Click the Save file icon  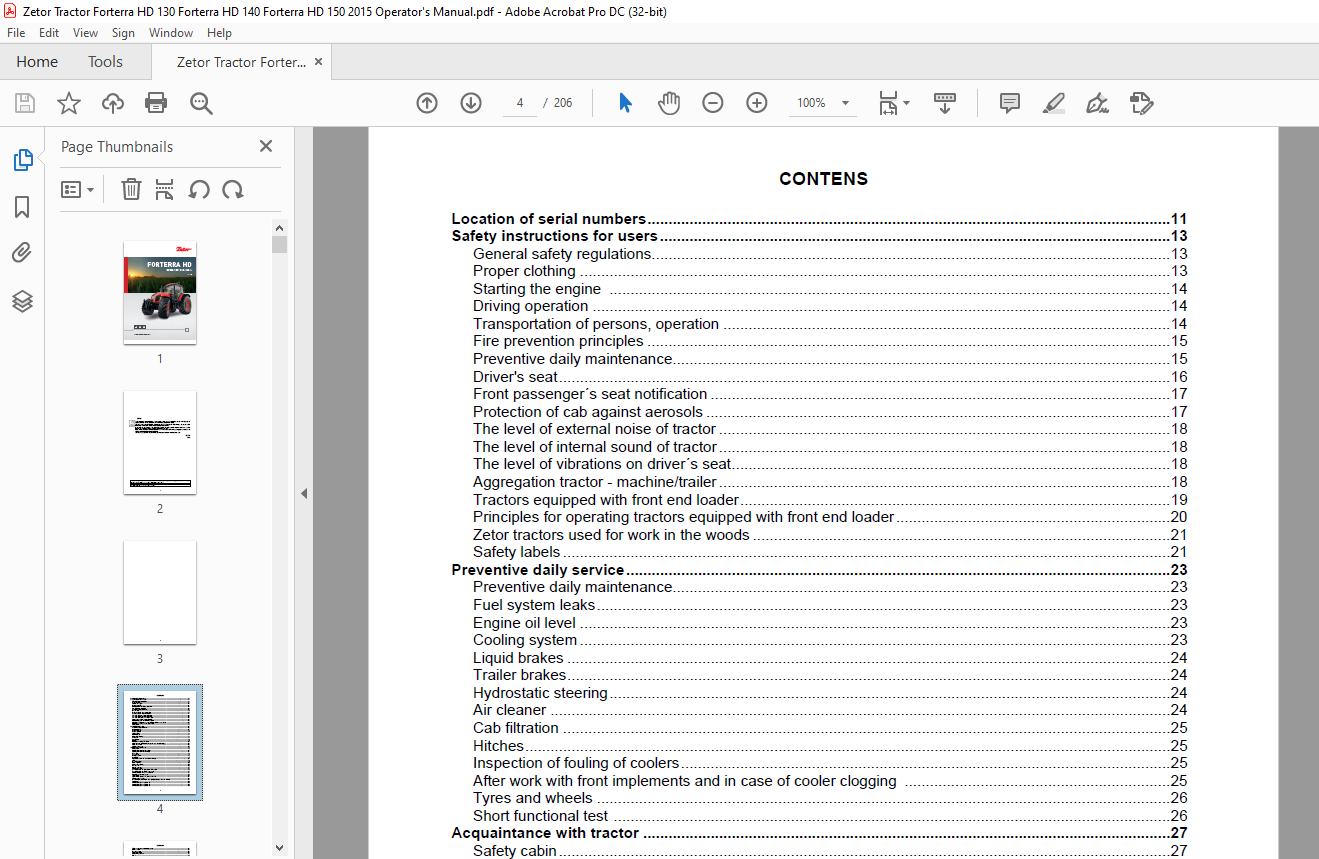25,103
